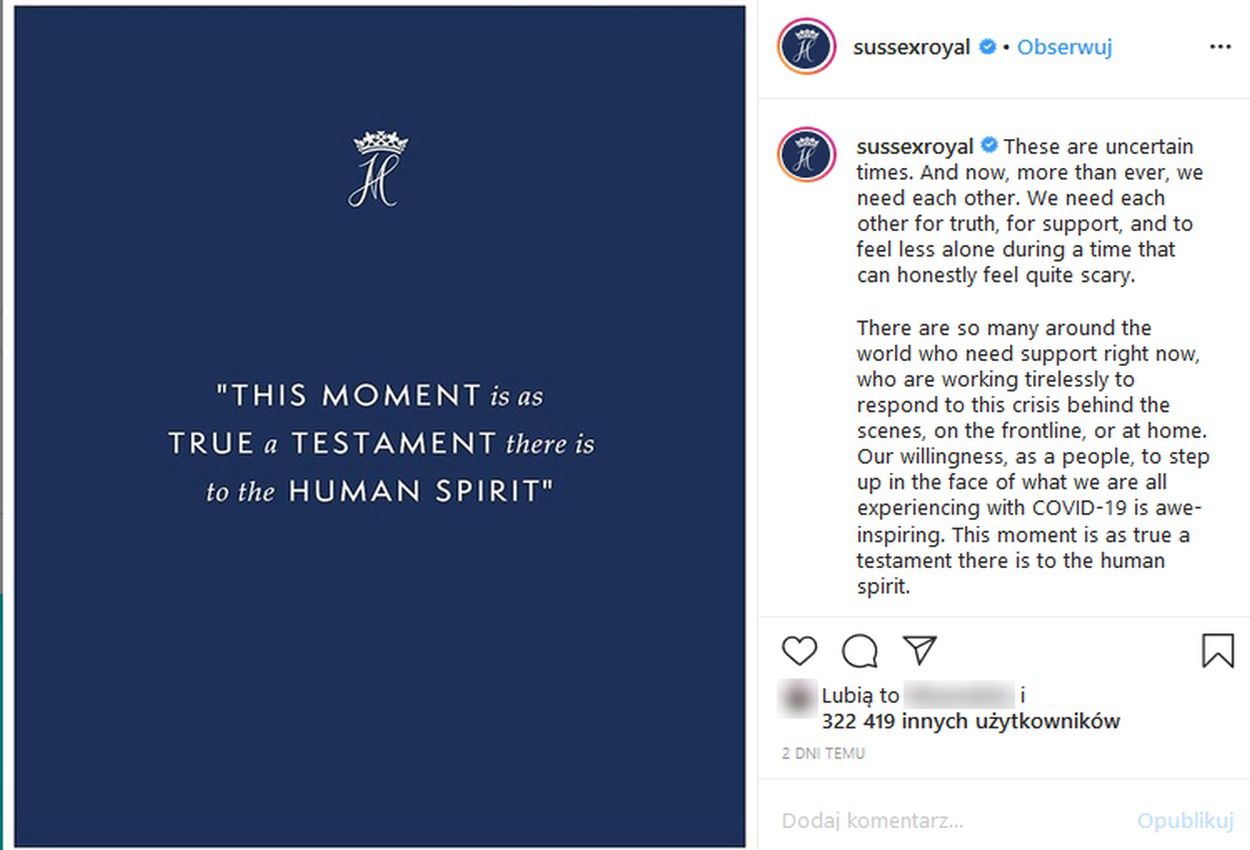This screenshot has height=850, width=1250.
Task: Click the blurred liker username
Action: (x=959, y=695)
